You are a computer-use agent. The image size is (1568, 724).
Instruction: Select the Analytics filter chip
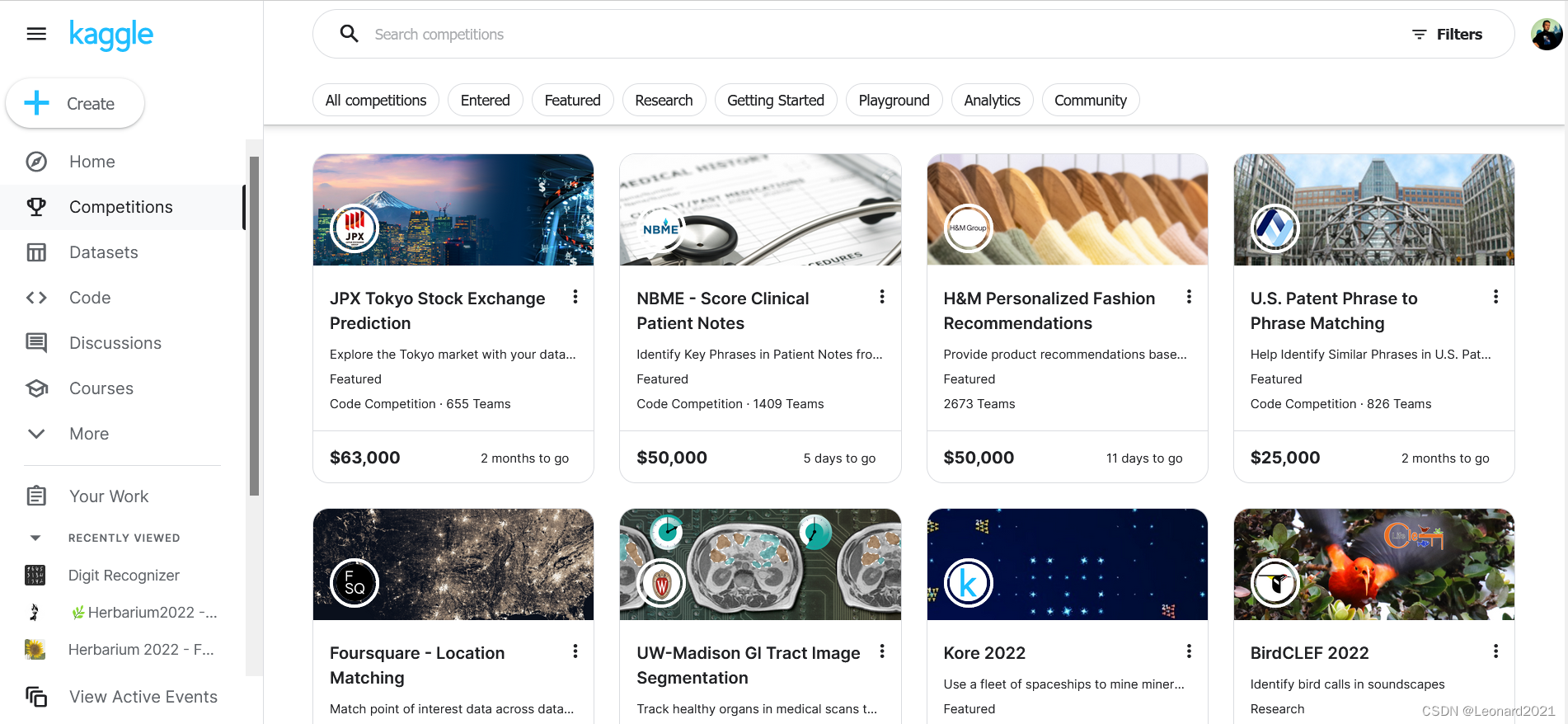[x=993, y=100]
